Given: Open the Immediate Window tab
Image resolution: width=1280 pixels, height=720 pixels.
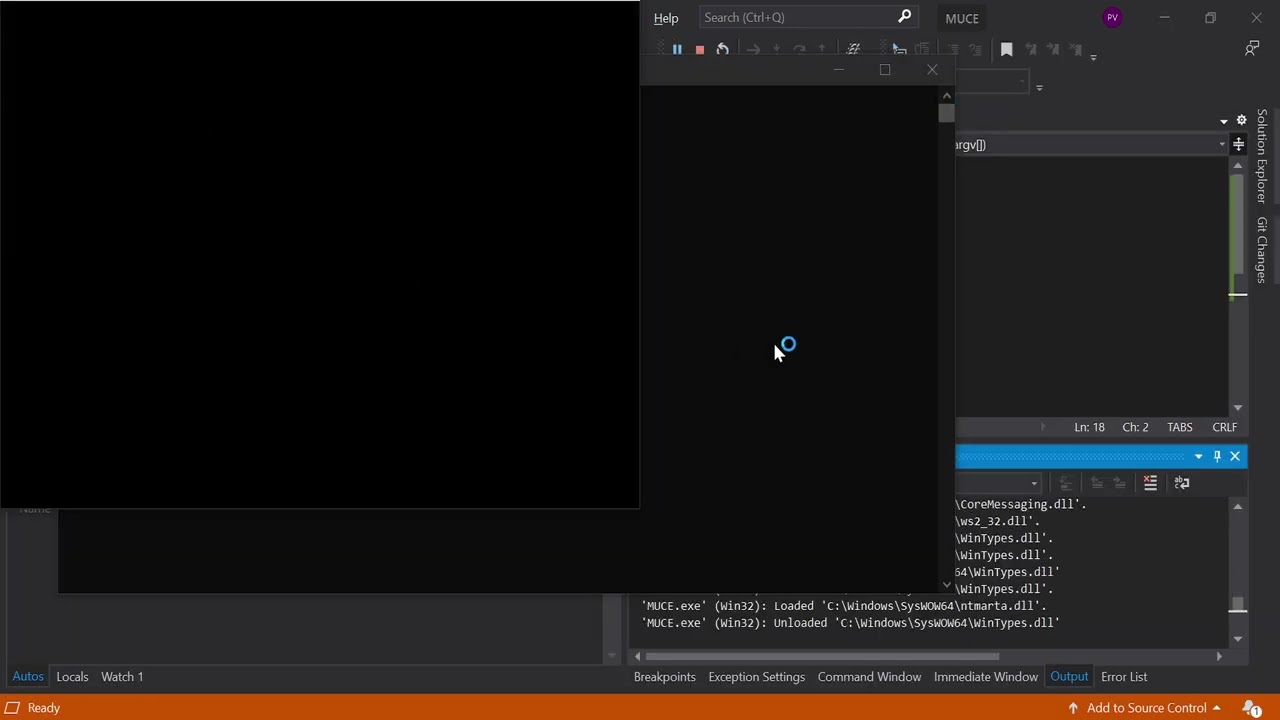Looking at the screenshot, I should [x=985, y=677].
